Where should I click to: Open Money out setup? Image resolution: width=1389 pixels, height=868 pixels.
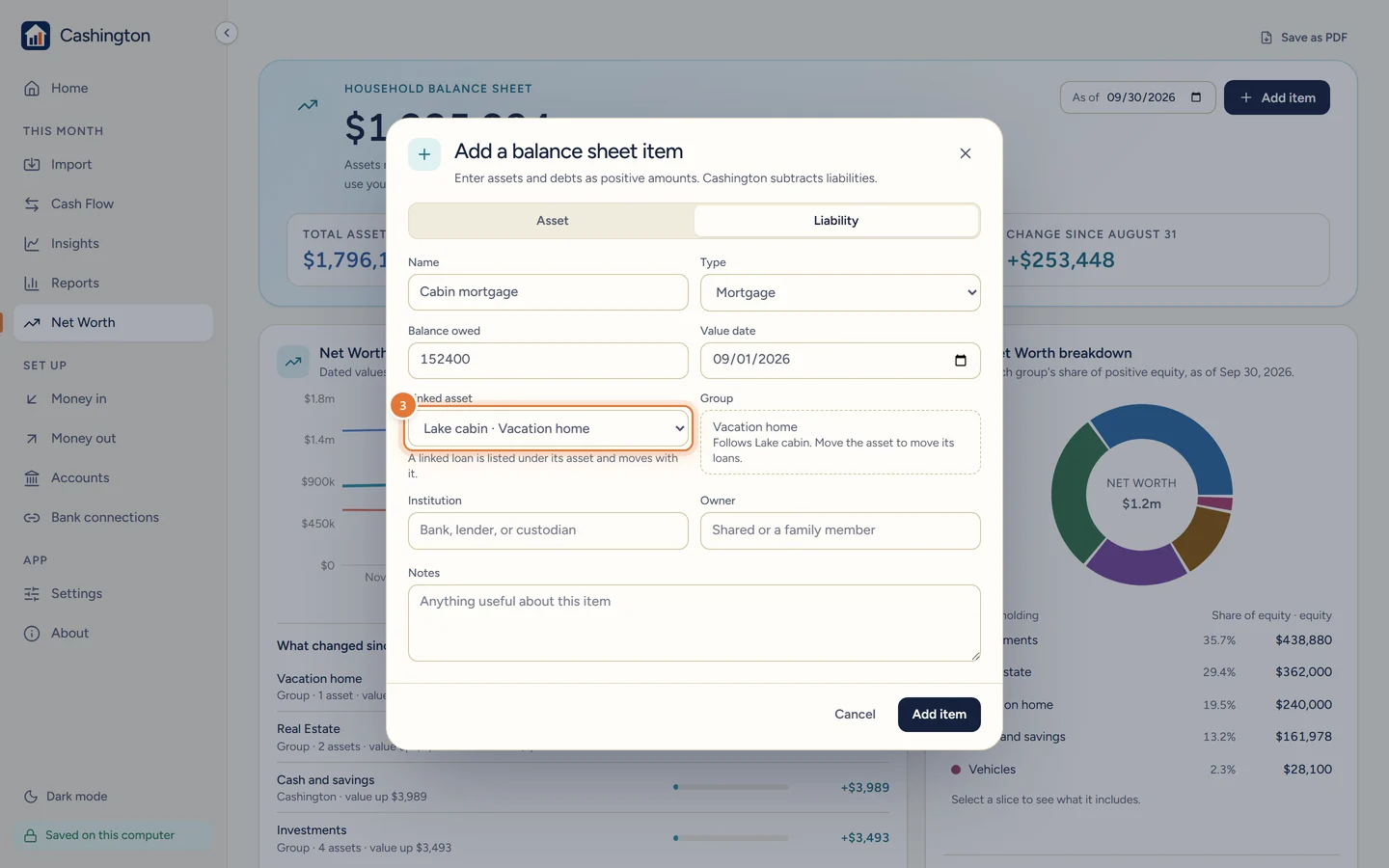tap(114, 438)
